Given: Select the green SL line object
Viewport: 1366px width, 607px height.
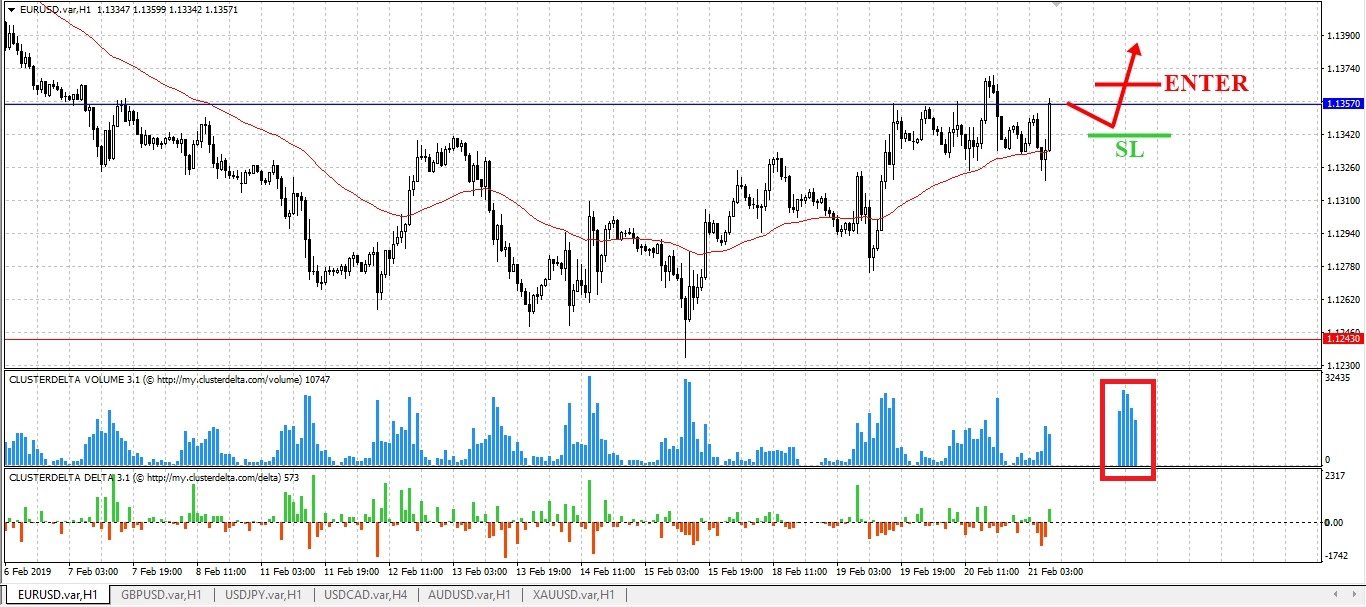Looking at the screenshot, I should pyautogui.click(x=1129, y=134).
